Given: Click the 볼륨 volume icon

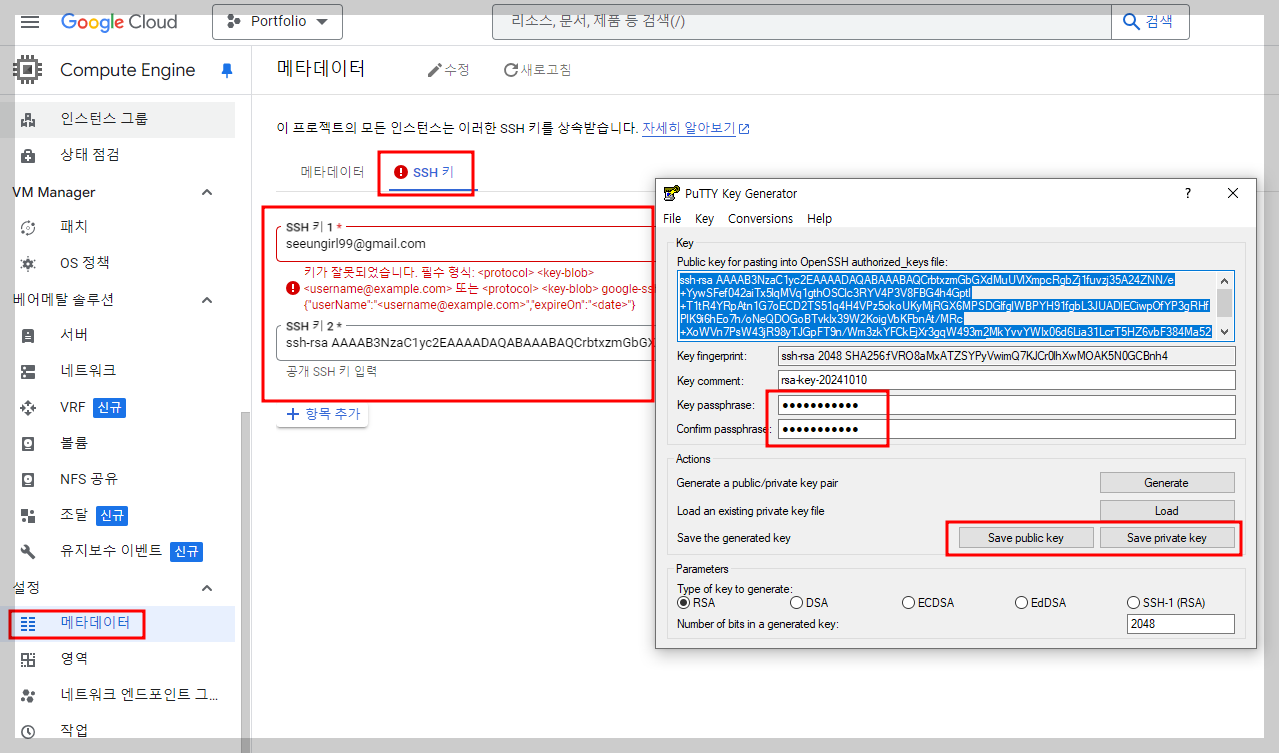Looking at the screenshot, I should [28, 443].
